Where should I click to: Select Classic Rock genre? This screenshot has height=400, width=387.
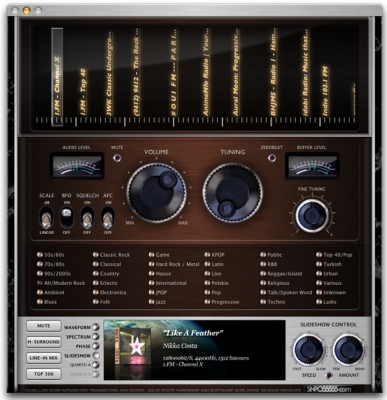click(x=112, y=255)
